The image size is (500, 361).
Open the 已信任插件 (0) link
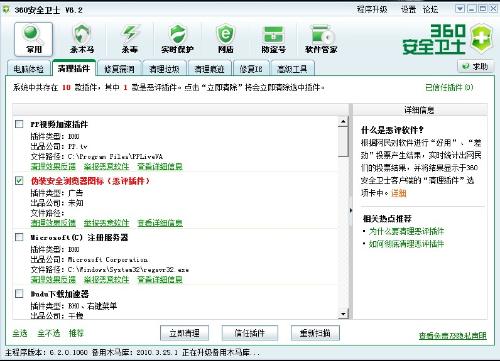point(449,87)
